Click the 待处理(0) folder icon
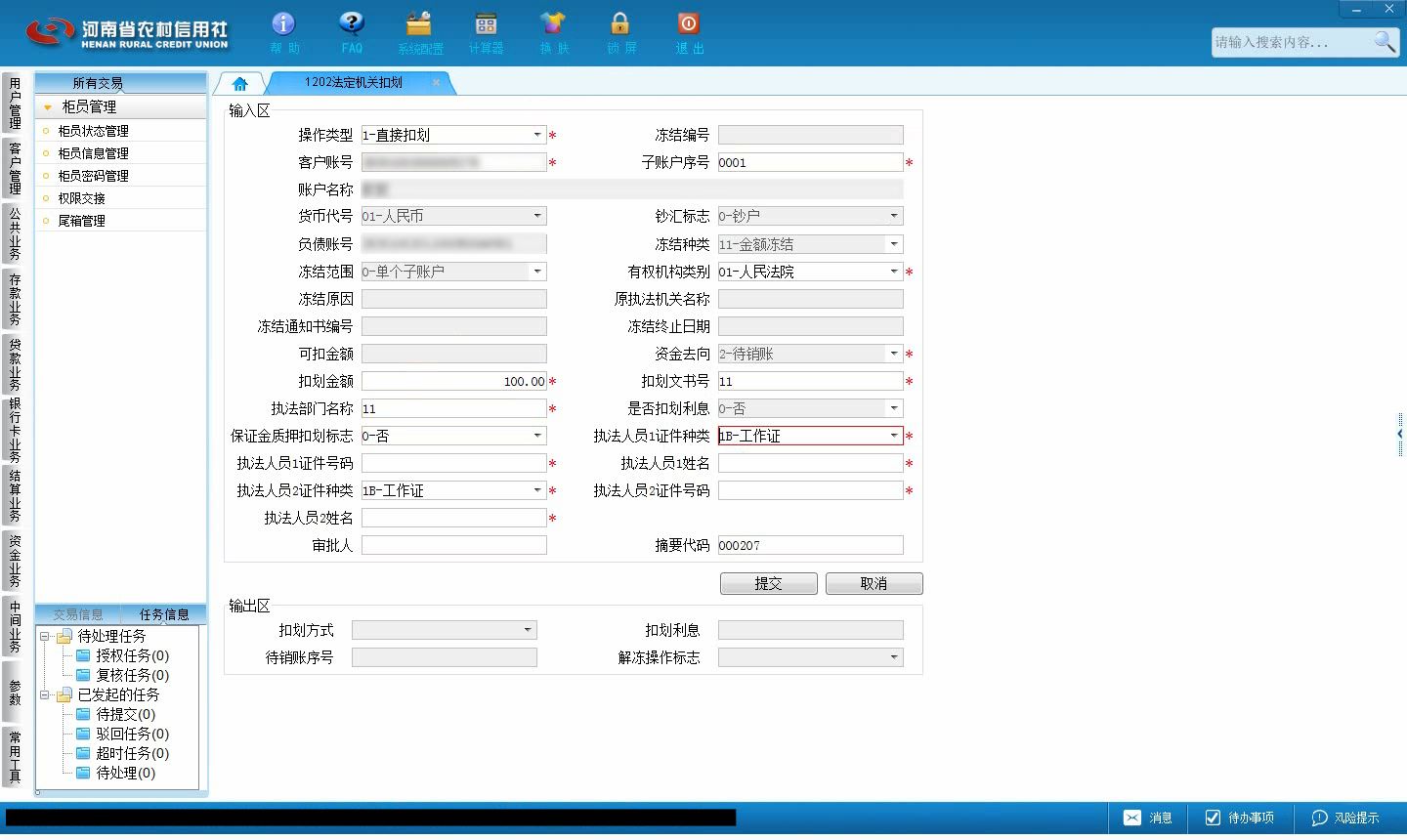This screenshot has height=840, width=1407. pyautogui.click(x=84, y=773)
